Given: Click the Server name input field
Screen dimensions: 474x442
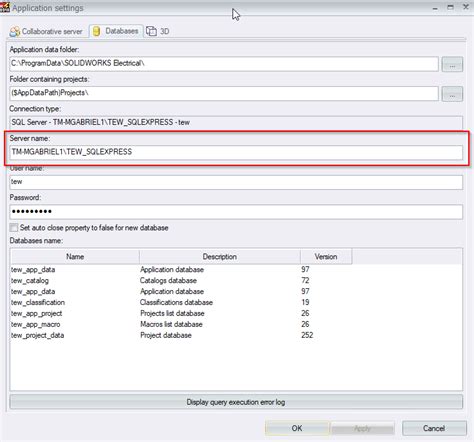Looking at the screenshot, I should (236, 152).
